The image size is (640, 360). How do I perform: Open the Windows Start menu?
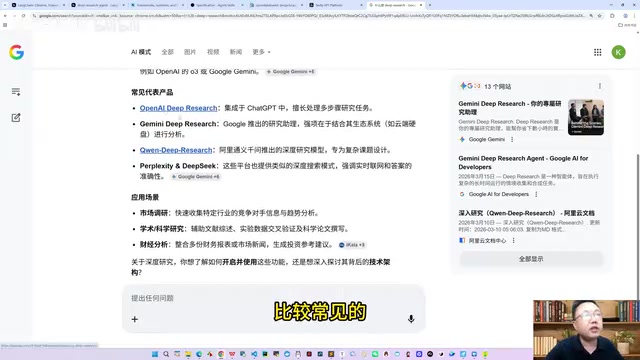pyautogui.click(x=155, y=354)
